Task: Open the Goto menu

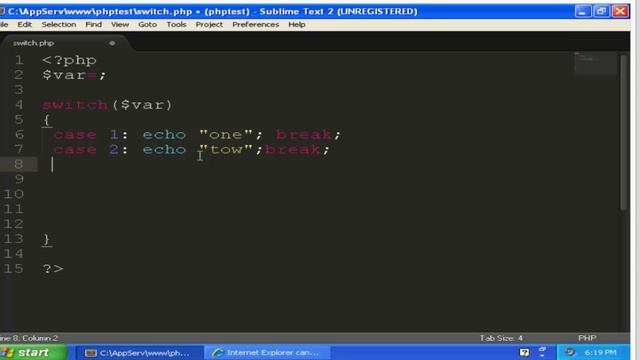Action: tap(147, 24)
